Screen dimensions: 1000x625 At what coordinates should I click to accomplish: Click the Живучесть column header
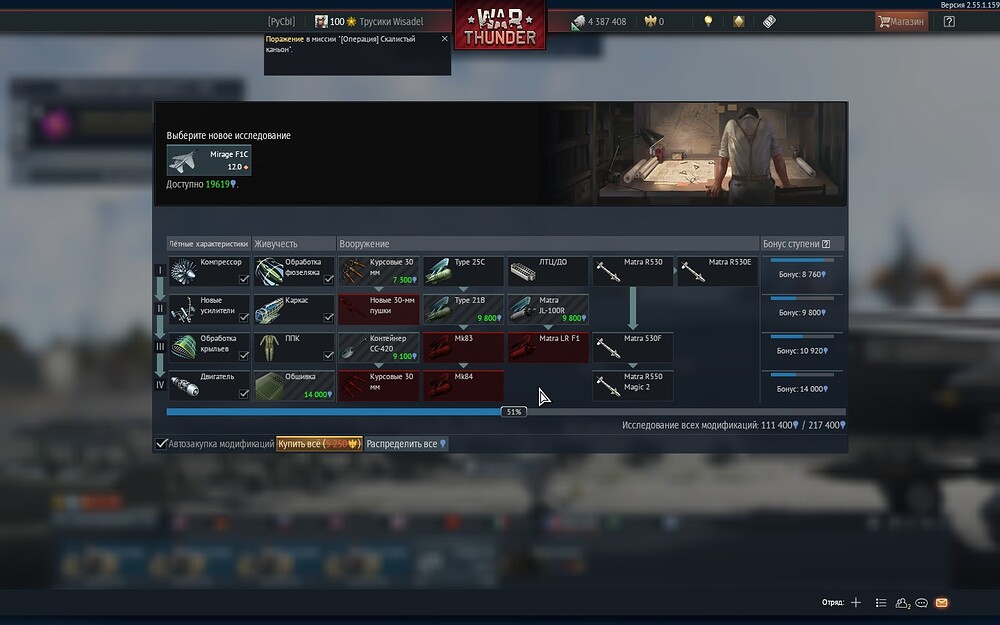point(293,244)
